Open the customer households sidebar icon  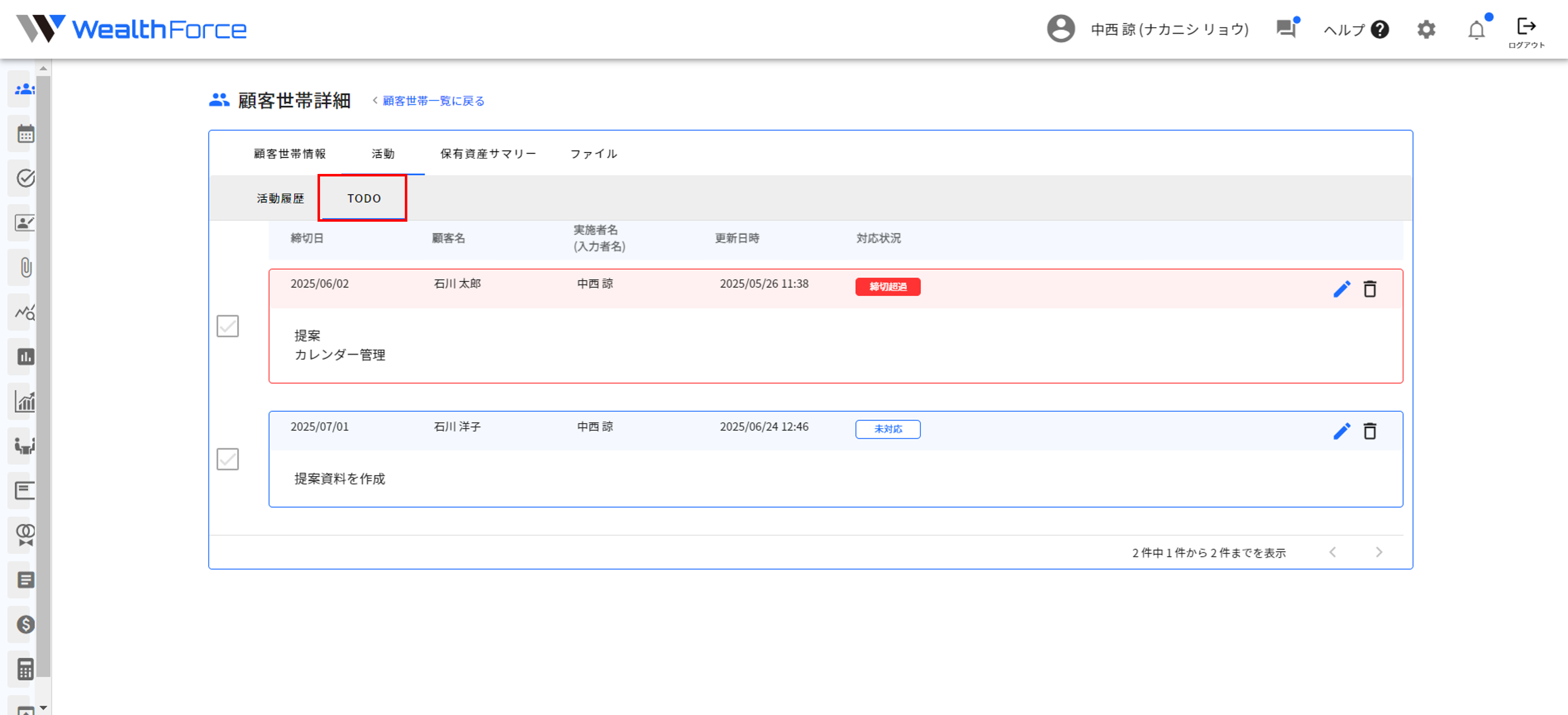24,89
